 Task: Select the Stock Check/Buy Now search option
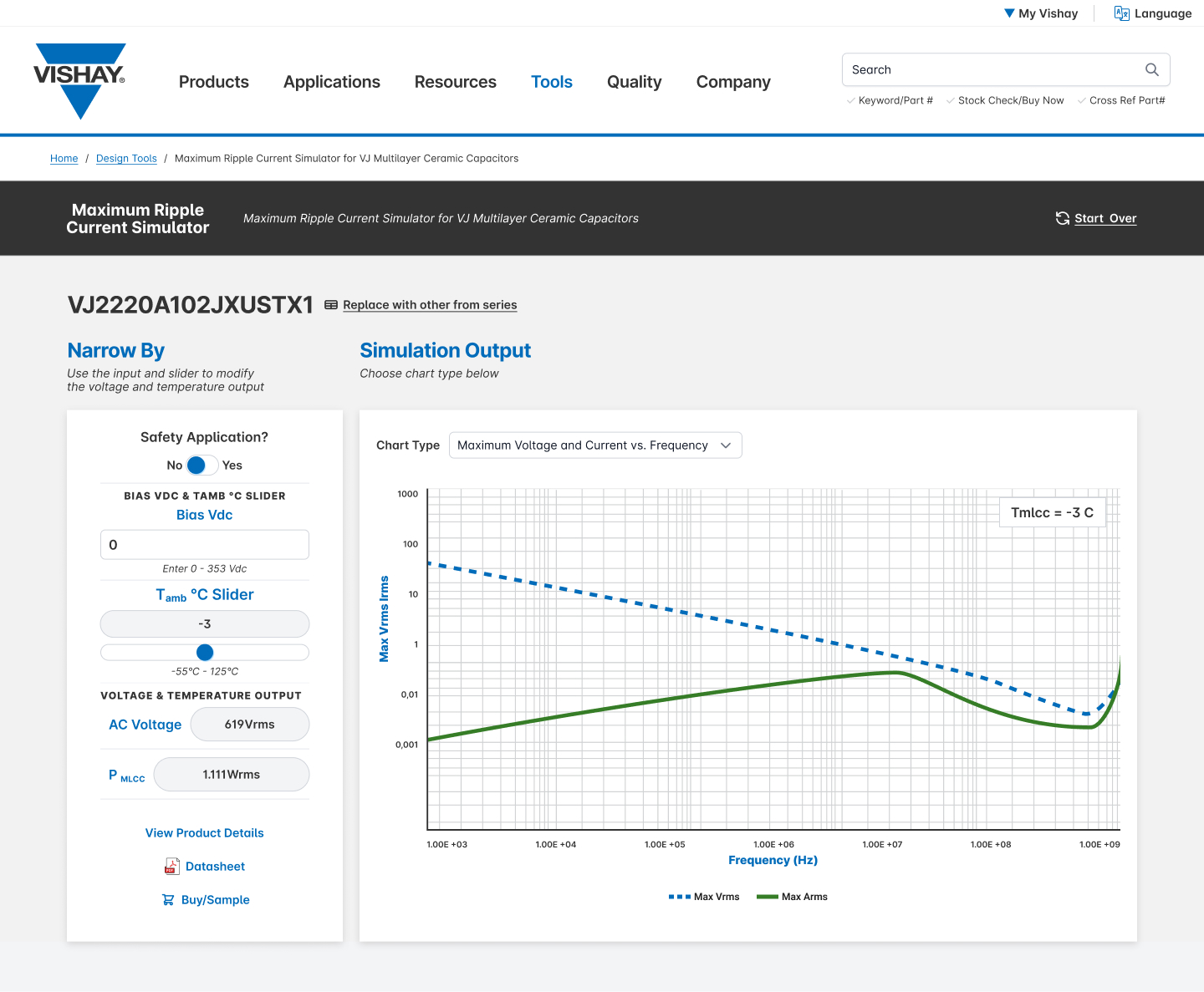(1005, 100)
